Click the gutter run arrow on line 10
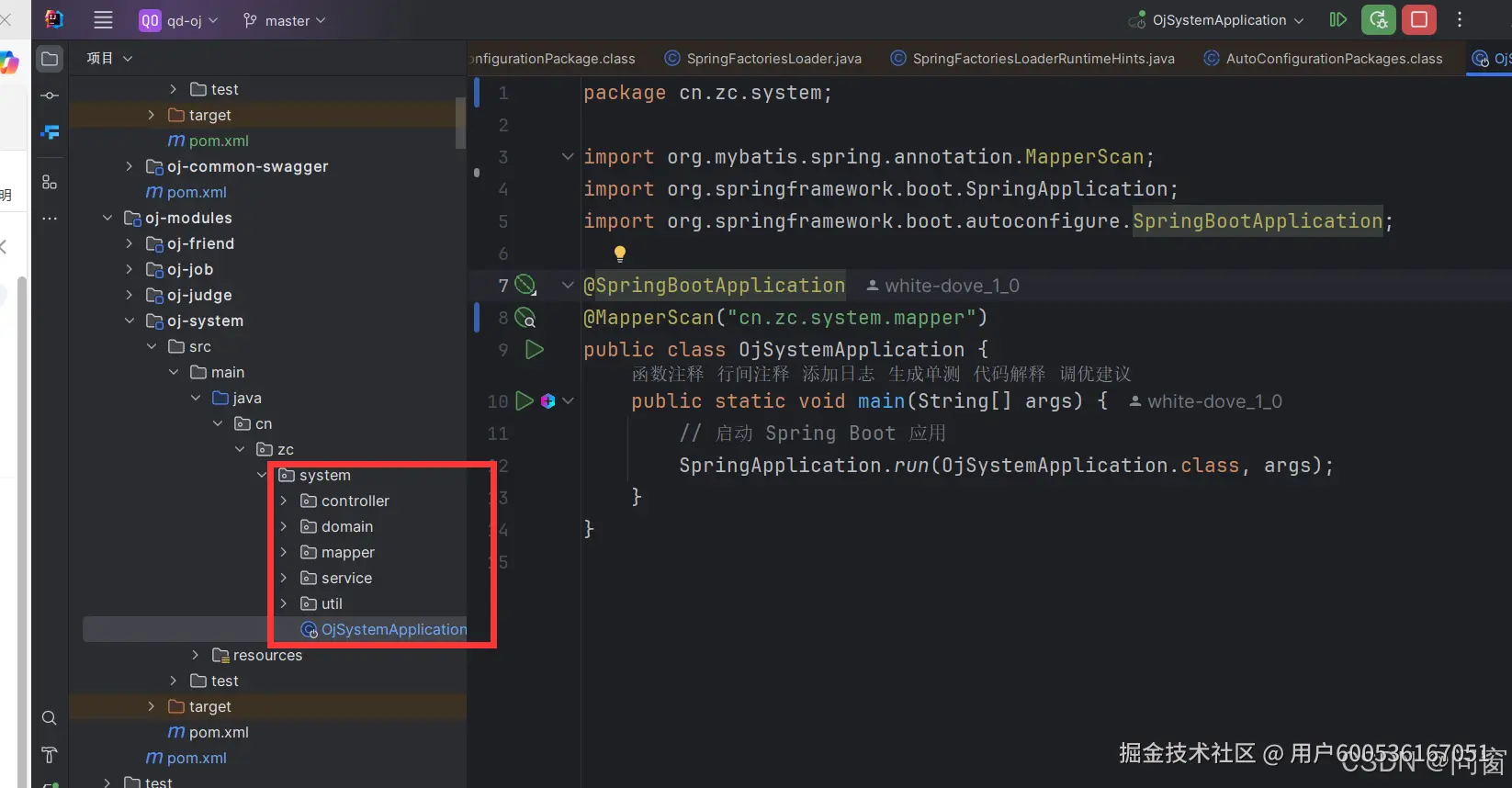Screen dimensions: 1512x788 point(524,400)
